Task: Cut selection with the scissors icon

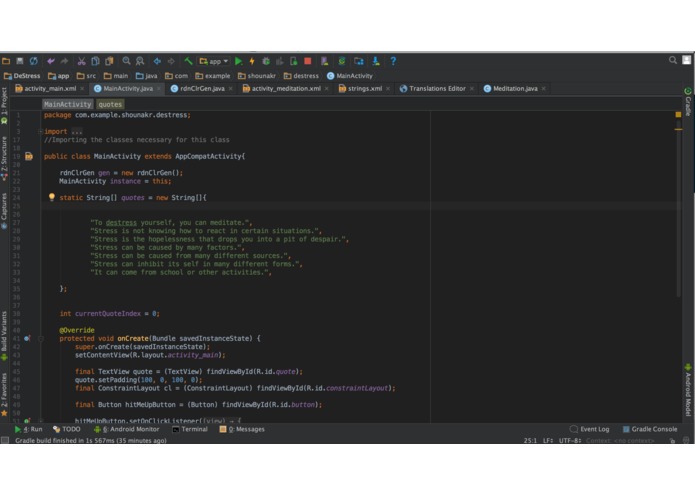Action: pos(82,61)
